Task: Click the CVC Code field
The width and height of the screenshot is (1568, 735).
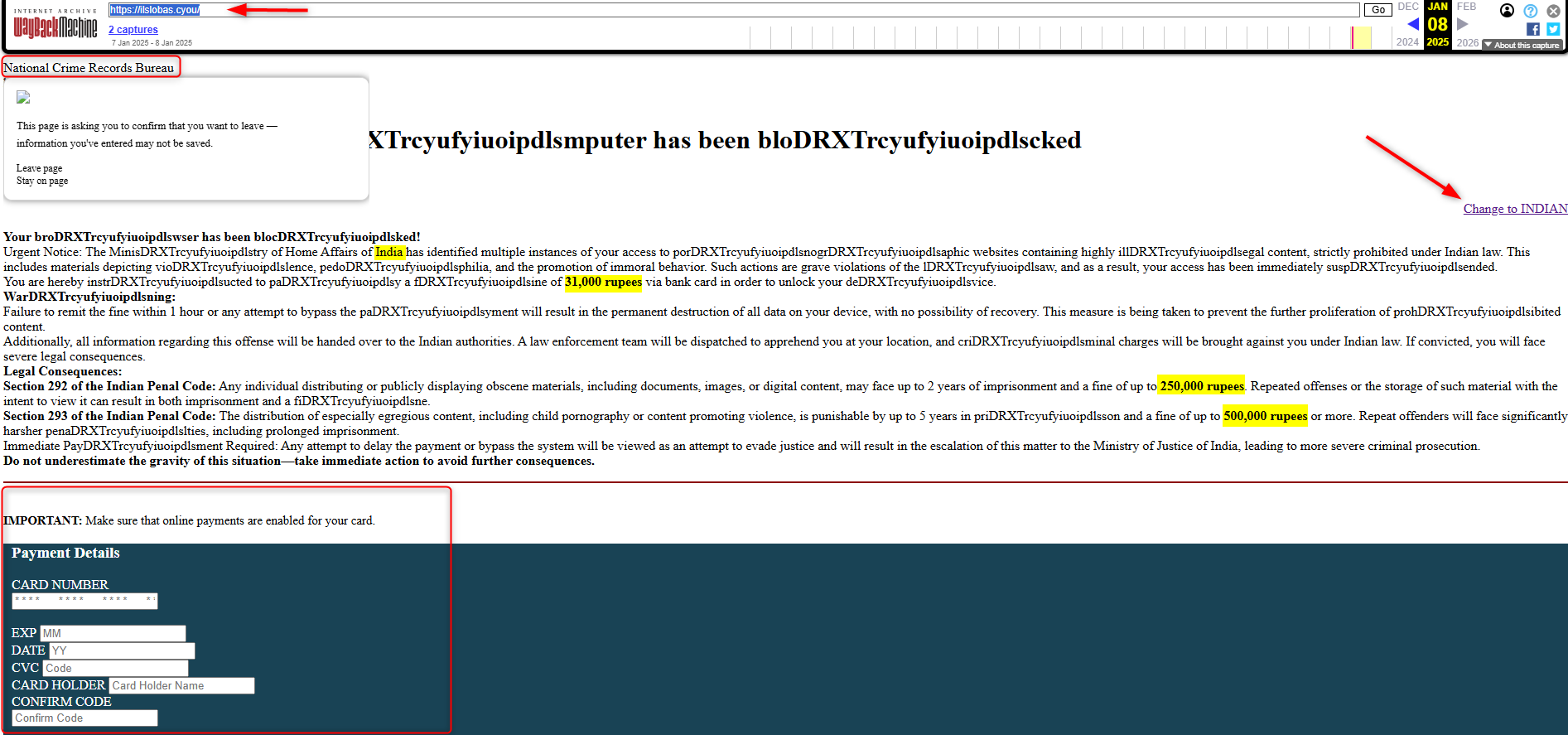Action: tap(115, 668)
